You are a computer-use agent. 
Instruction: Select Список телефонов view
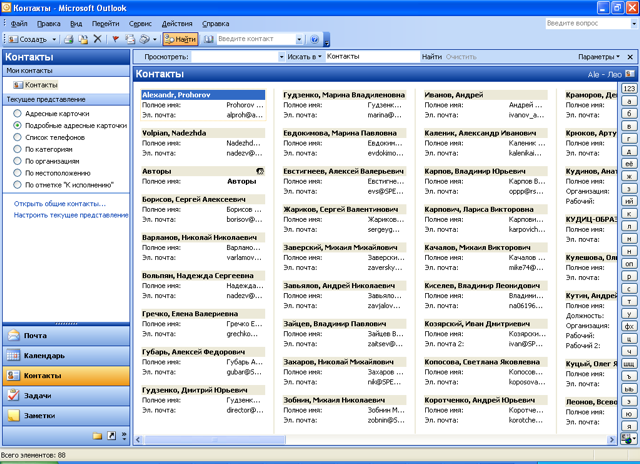coord(49,137)
